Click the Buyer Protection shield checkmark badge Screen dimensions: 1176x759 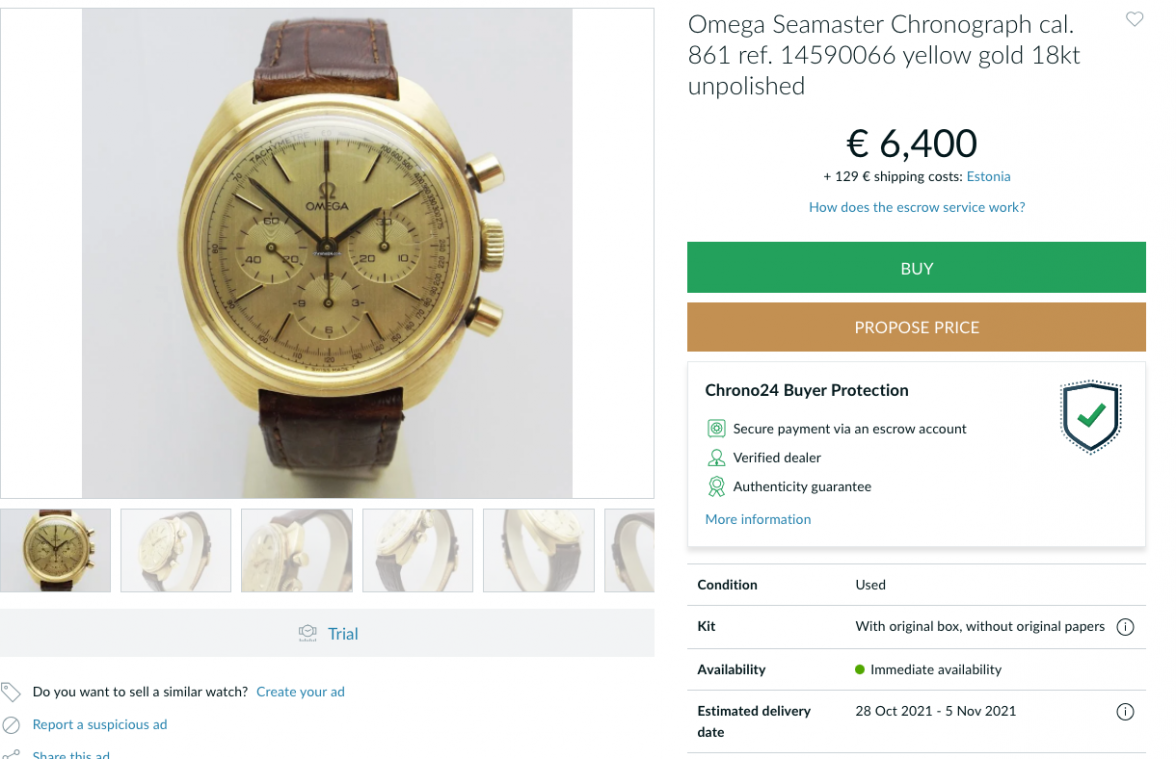click(1090, 417)
